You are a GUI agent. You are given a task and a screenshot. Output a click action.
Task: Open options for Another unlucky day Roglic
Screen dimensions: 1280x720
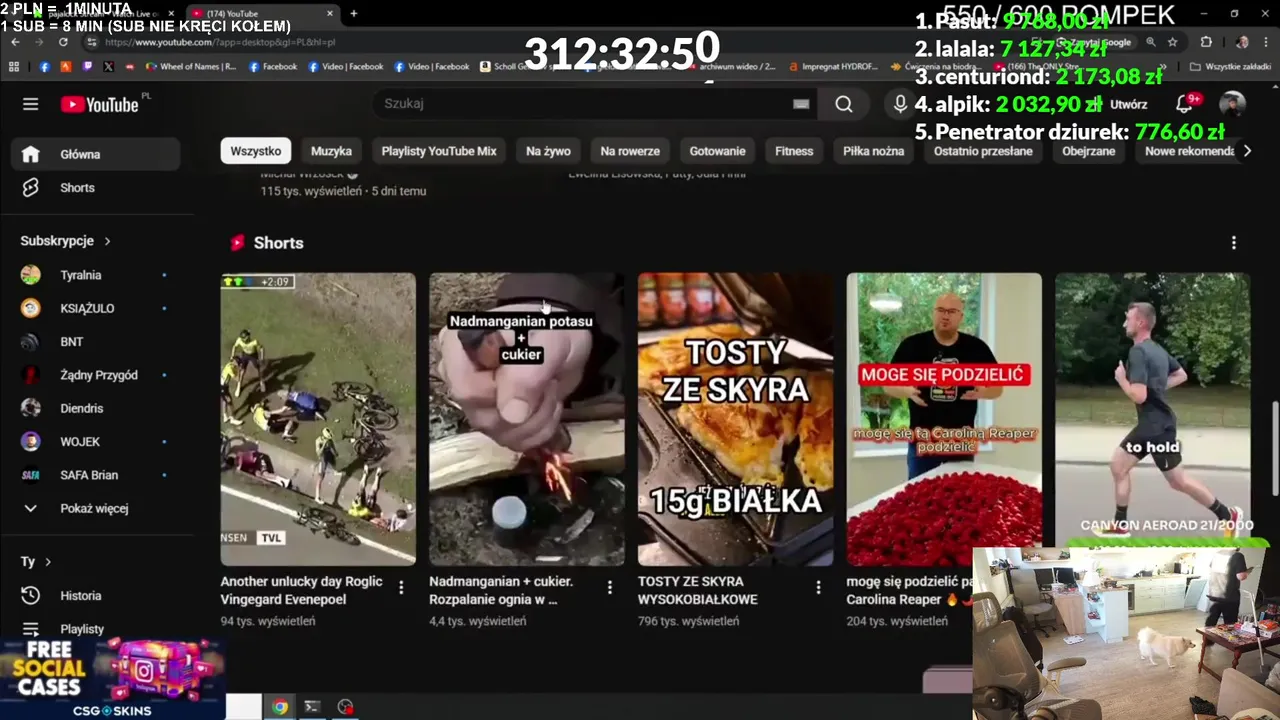tap(401, 588)
